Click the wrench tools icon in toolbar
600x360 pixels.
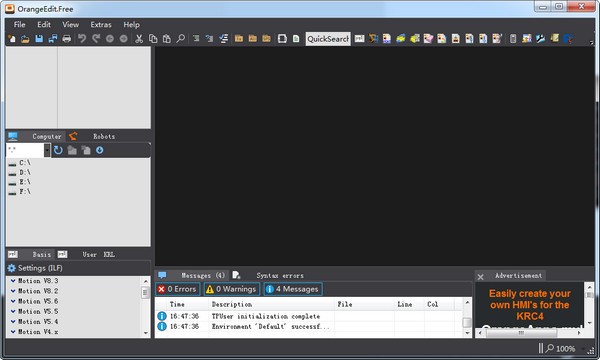pyautogui.click(x=540, y=39)
